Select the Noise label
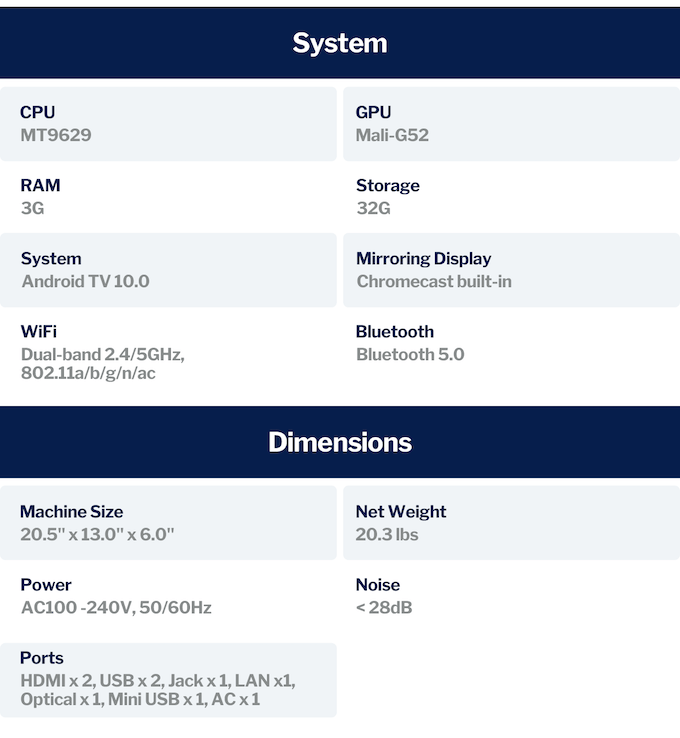680x738 pixels. click(378, 585)
